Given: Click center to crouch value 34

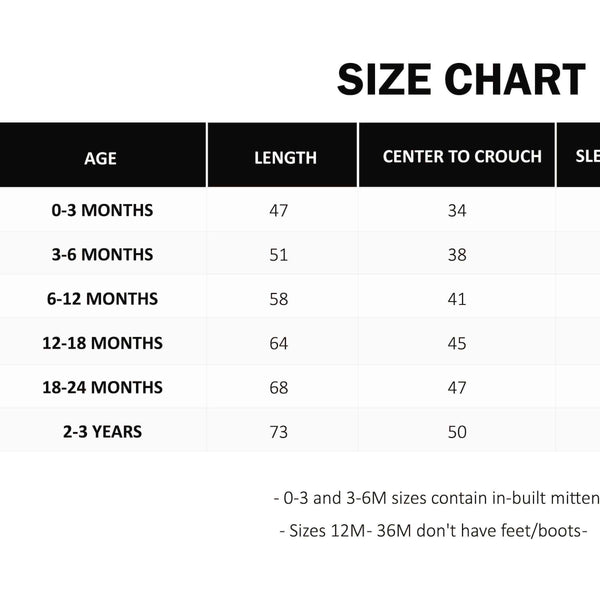Looking at the screenshot, I should [457, 210].
